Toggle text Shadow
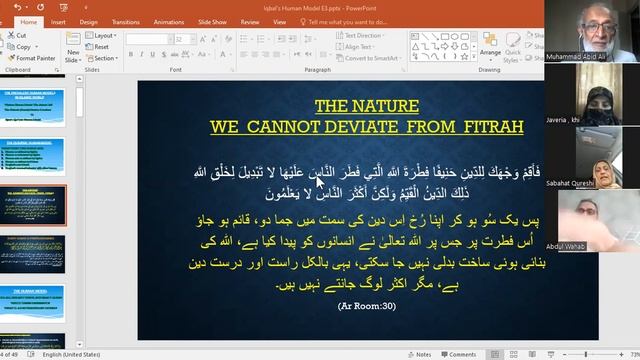 (164, 54)
